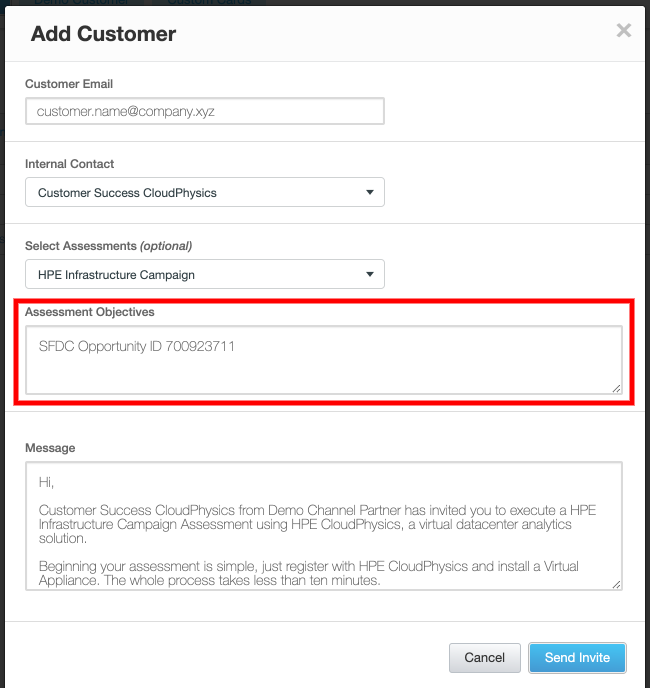Click the Internal Contact label
The width and height of the screenshot is (650, 688).
(69, 164)
